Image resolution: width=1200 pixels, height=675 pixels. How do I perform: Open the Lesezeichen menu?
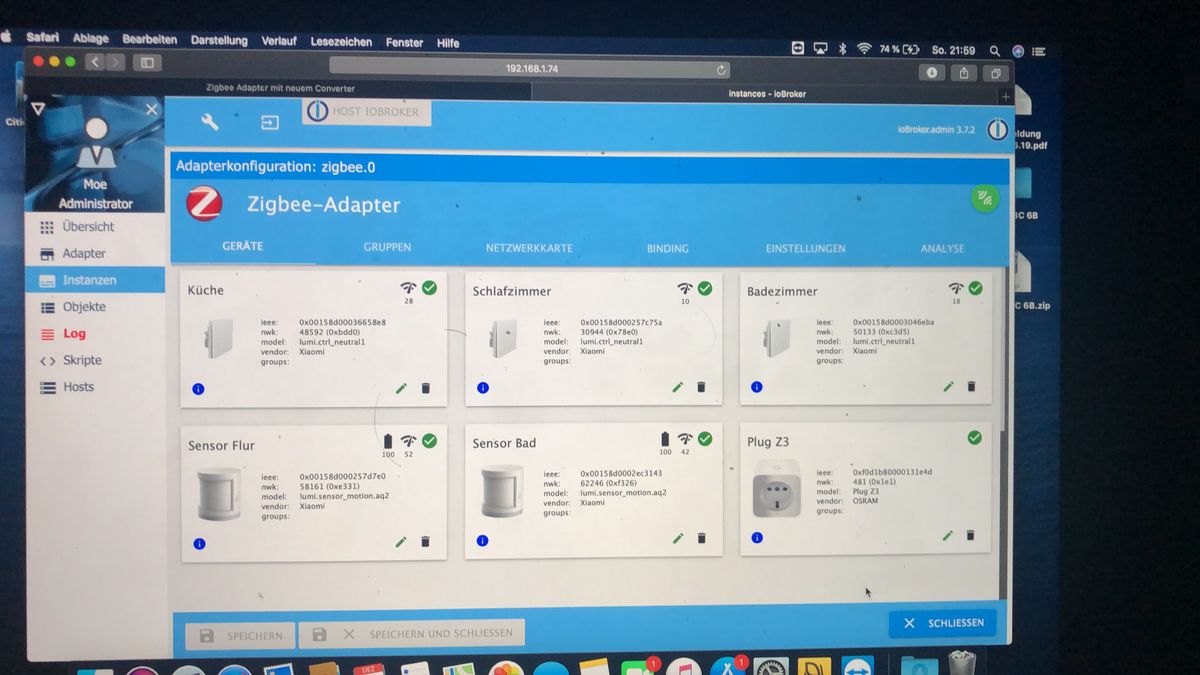[x=341, y=42]
